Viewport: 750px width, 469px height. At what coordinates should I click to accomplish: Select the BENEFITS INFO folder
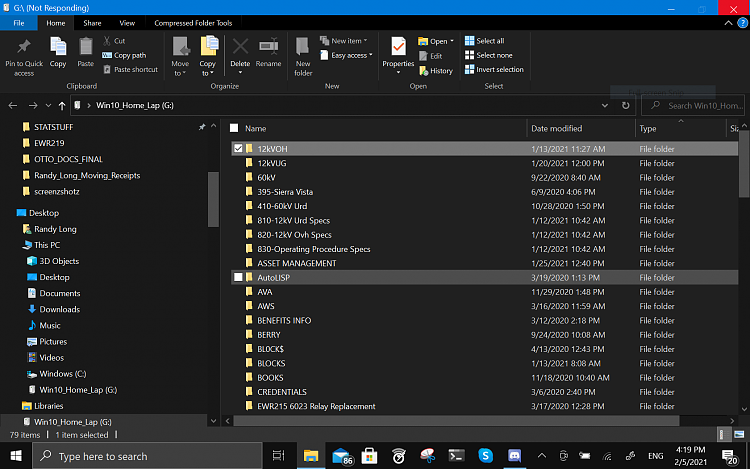(284, 320)
